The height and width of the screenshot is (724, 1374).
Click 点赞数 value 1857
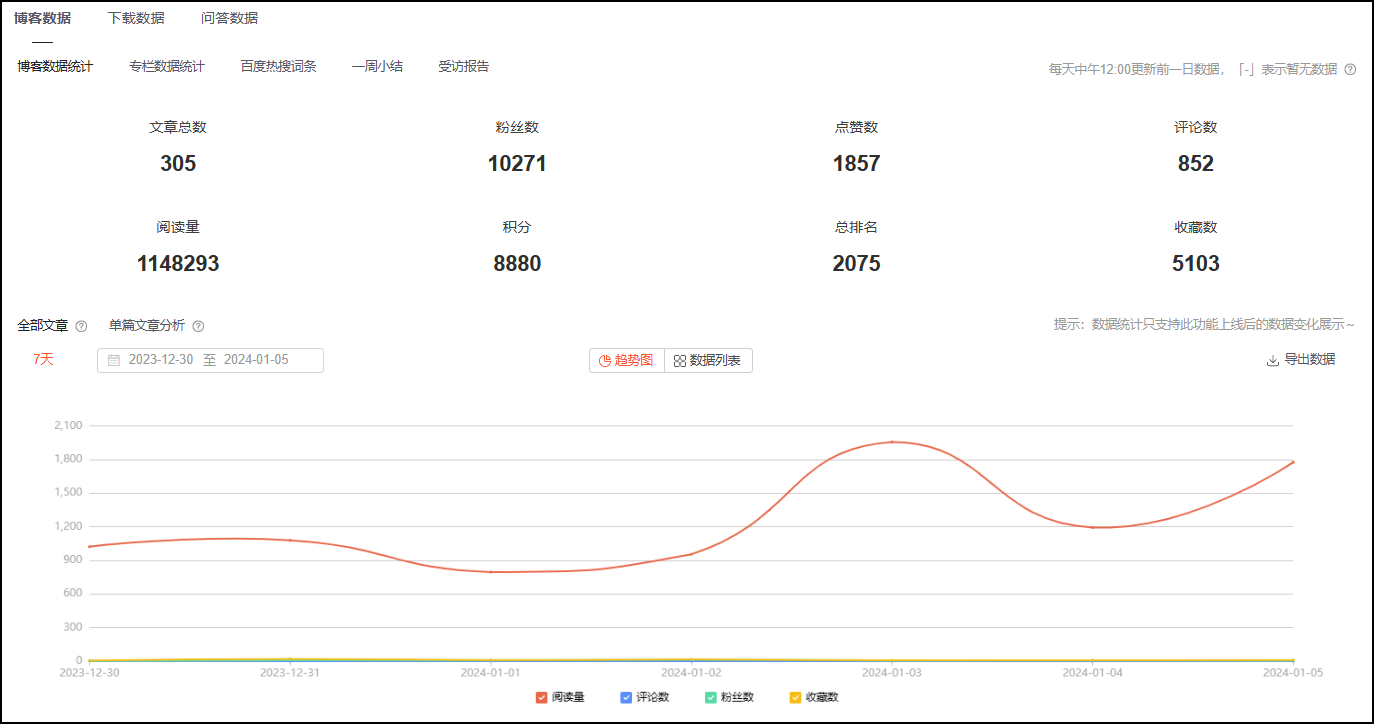(857, 164)
